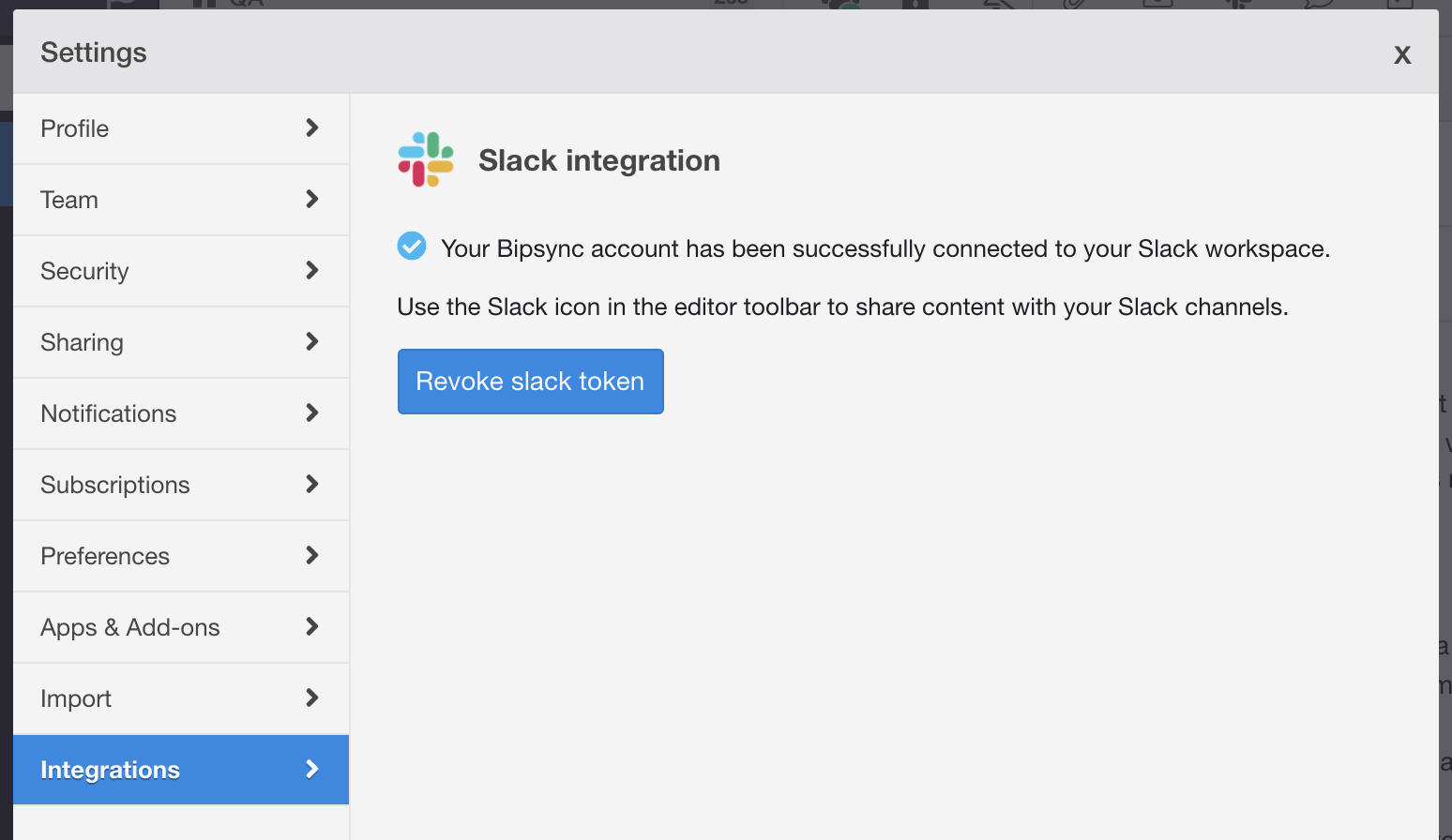Click the chevron next to Team
The width and height of the screenshot is (1452, 840).
[312, 199]
